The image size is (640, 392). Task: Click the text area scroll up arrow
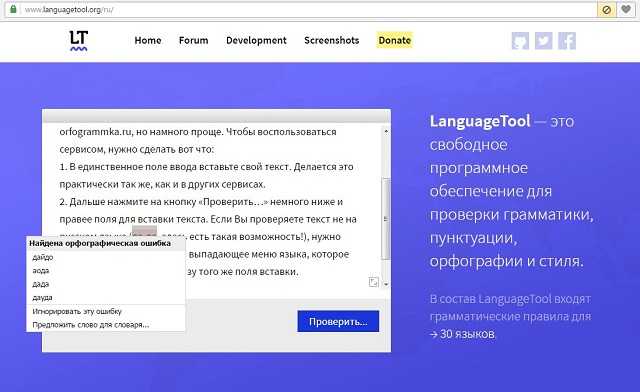point(386,131)
